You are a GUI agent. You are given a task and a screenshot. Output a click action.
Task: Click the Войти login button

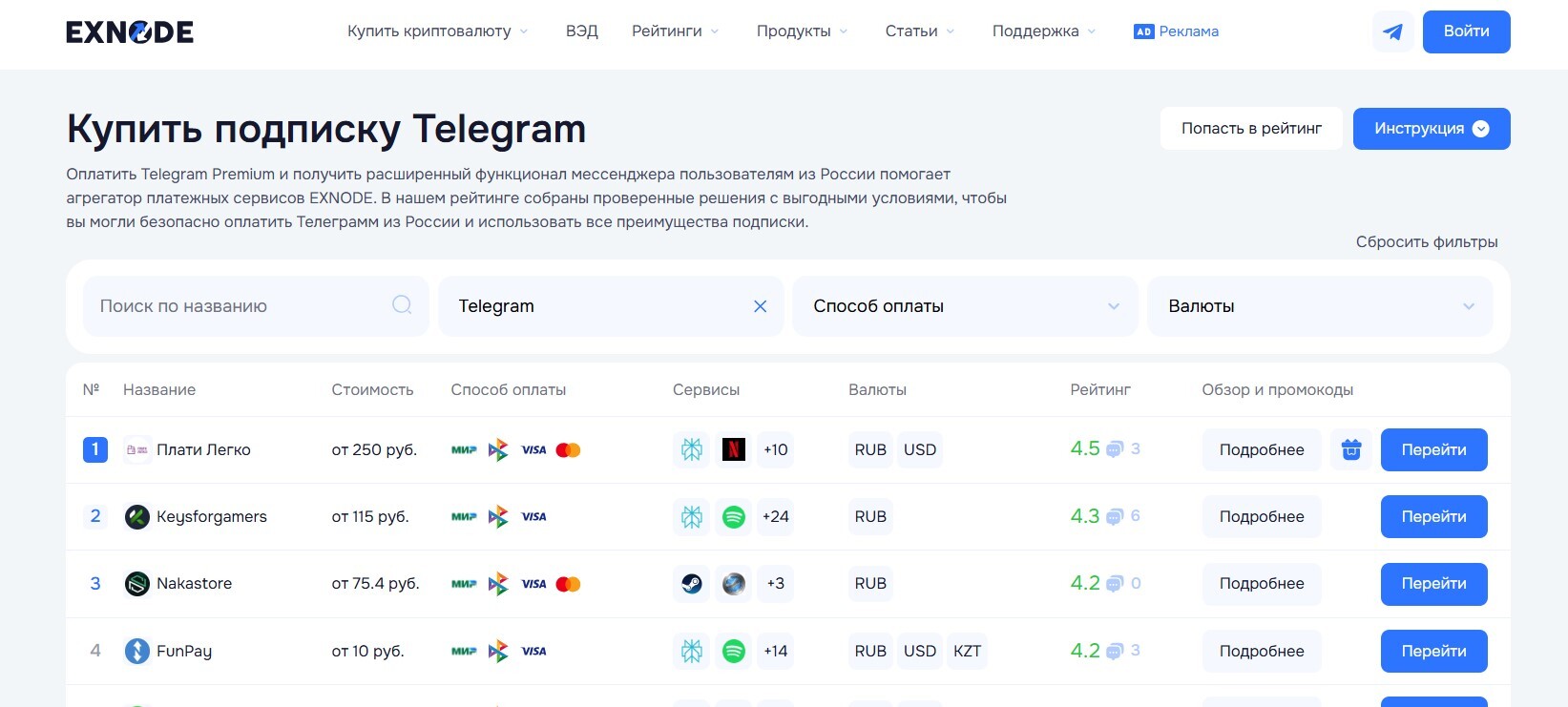point(1466,31)
